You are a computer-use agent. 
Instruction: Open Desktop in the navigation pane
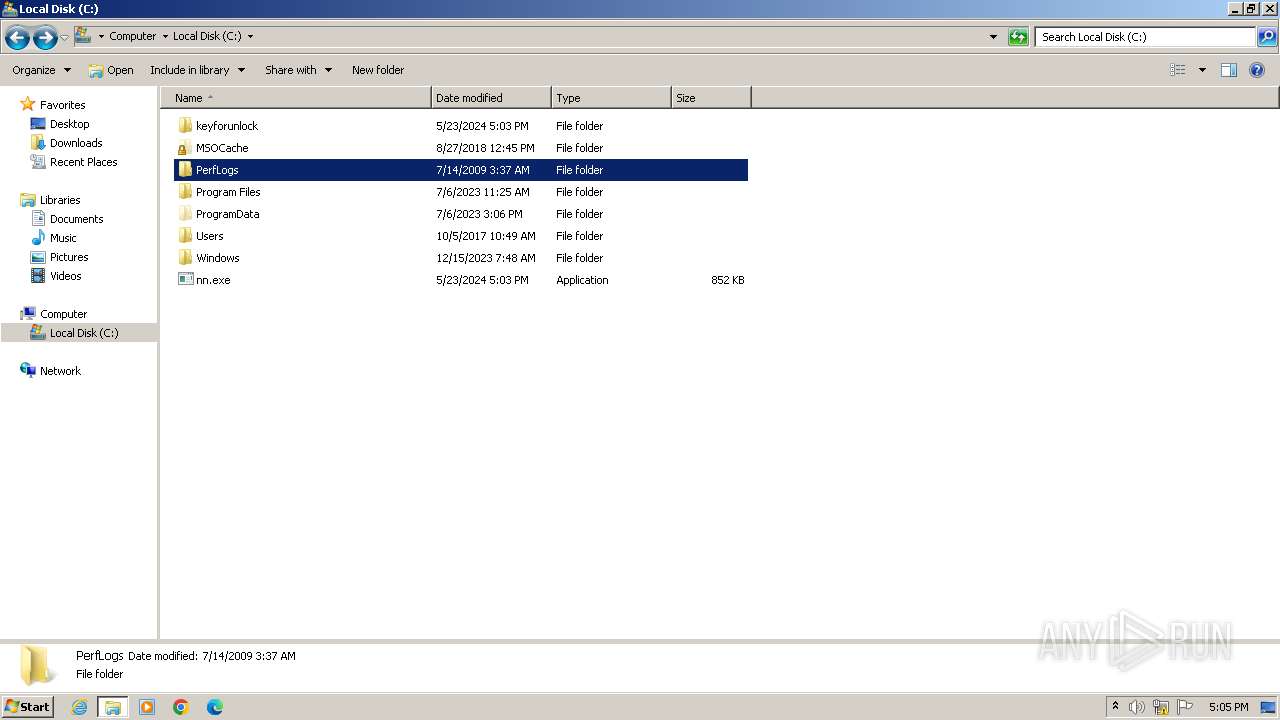pyautogui.click(x=69, y=124)
